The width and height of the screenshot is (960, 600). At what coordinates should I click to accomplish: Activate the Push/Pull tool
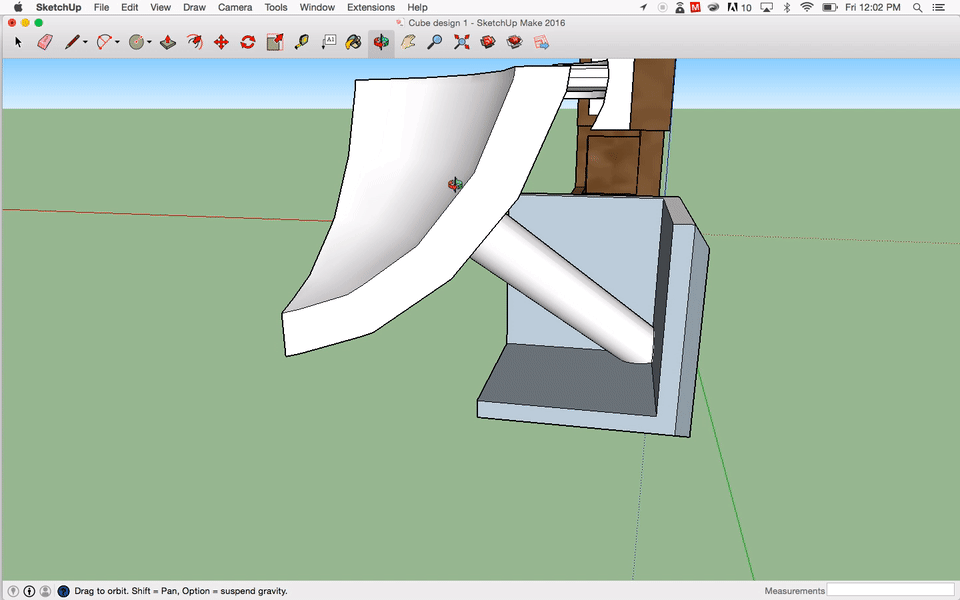[168, 42]
